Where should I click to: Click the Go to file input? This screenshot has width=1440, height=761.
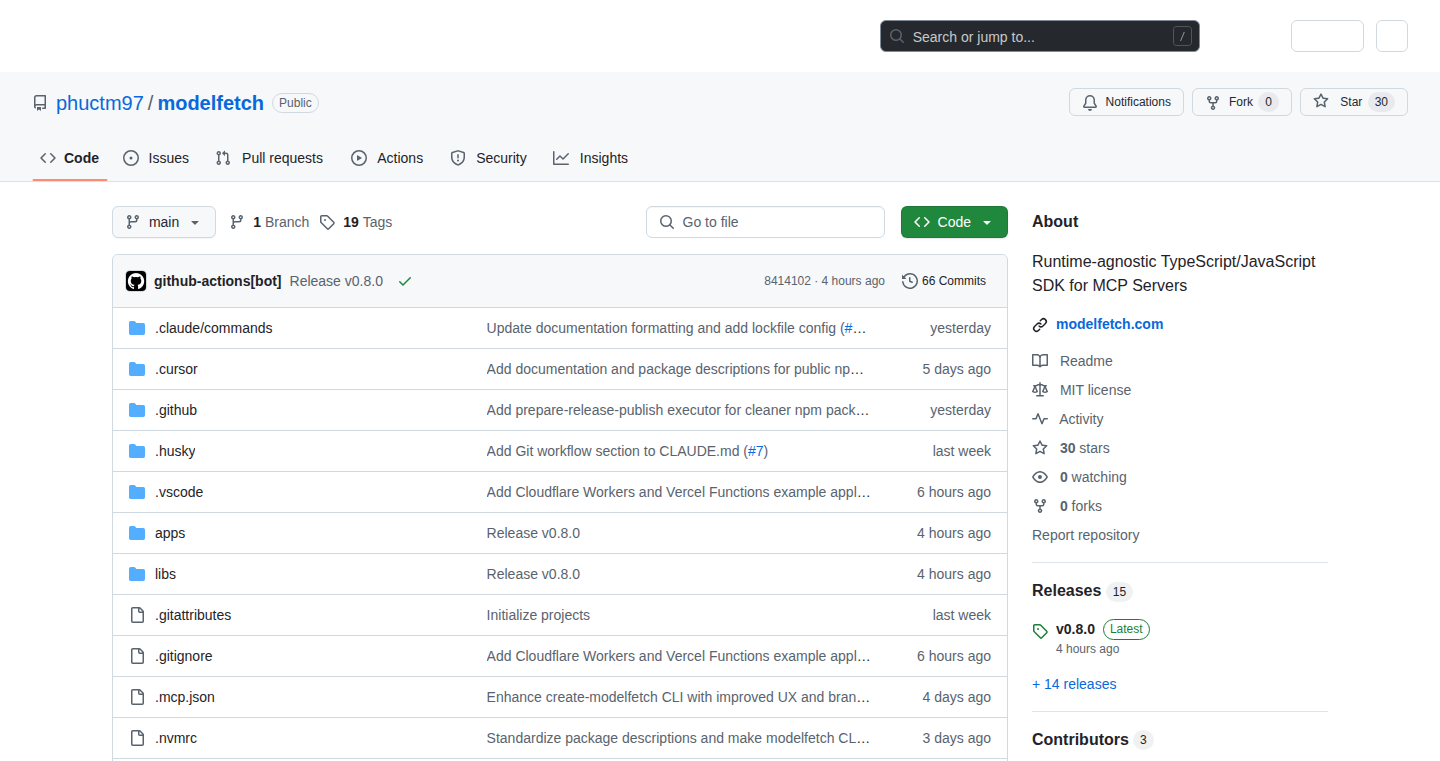(x=765, y=222)
